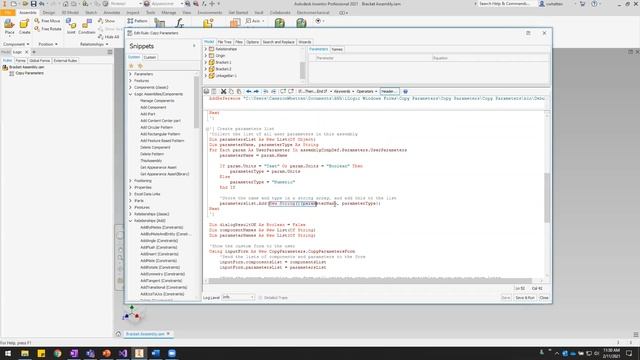Click the Redo arrow in rule editor toolbar

click(x=256, y=91)
